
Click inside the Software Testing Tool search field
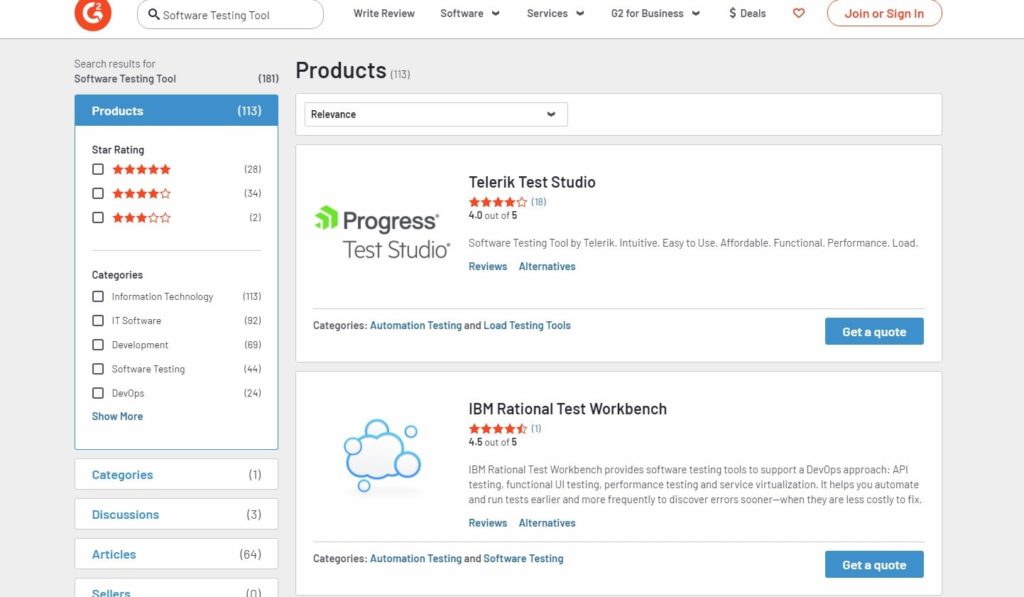point(230,14)
